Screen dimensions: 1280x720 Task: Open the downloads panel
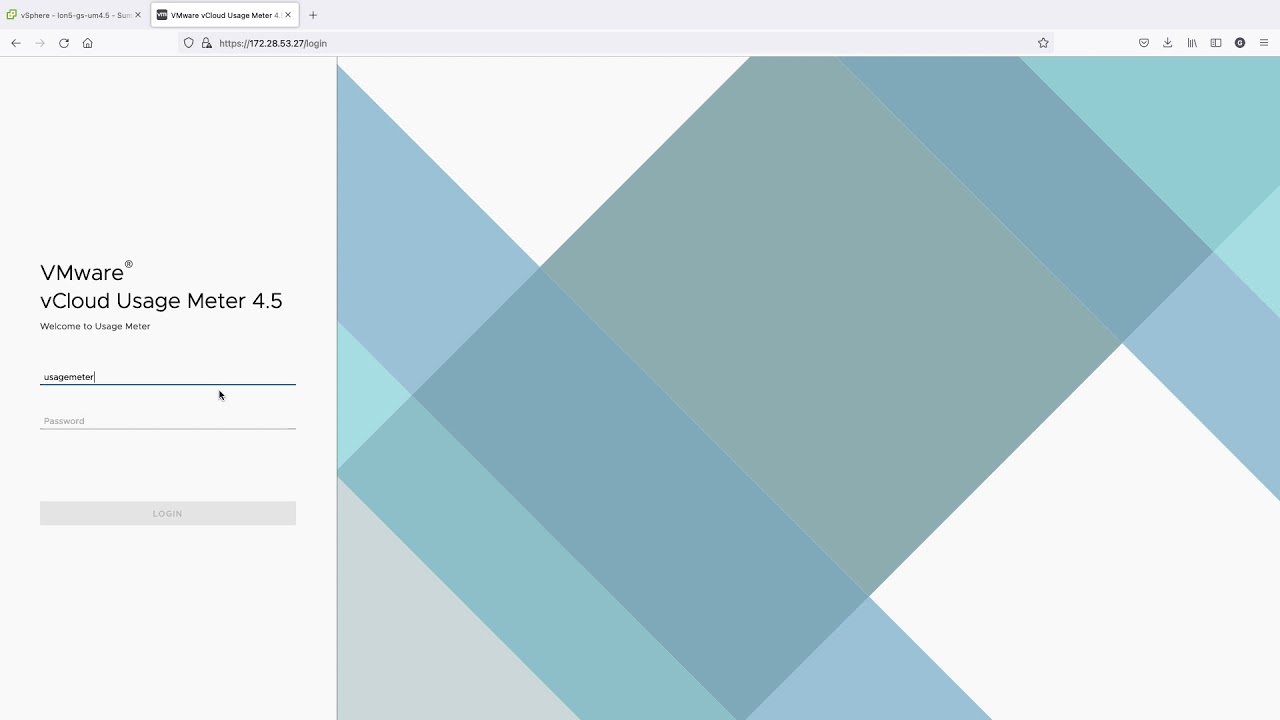(x=1168, y=43)
